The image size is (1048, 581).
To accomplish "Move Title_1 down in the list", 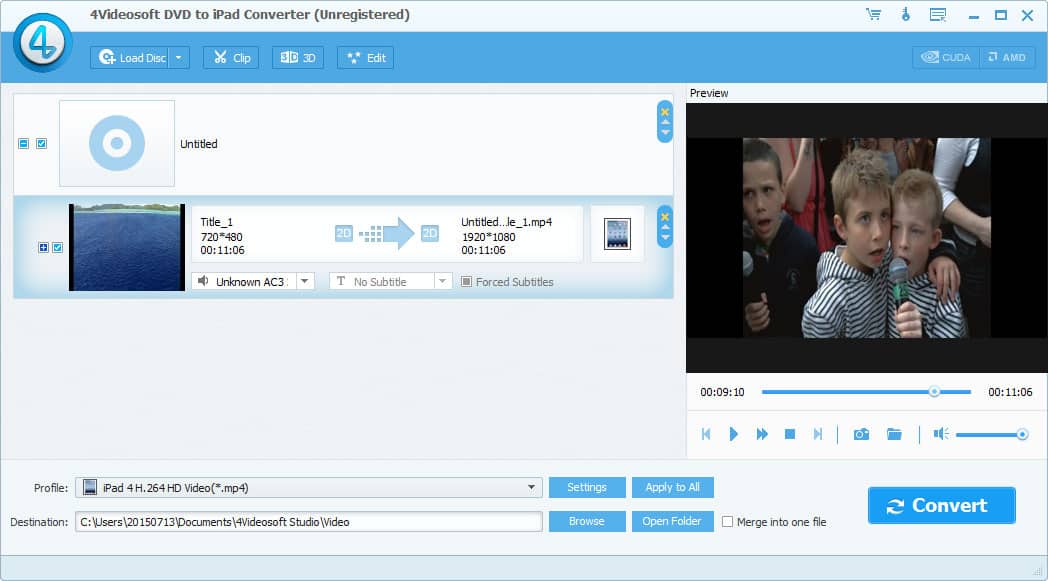I will (x=665, y=237).
